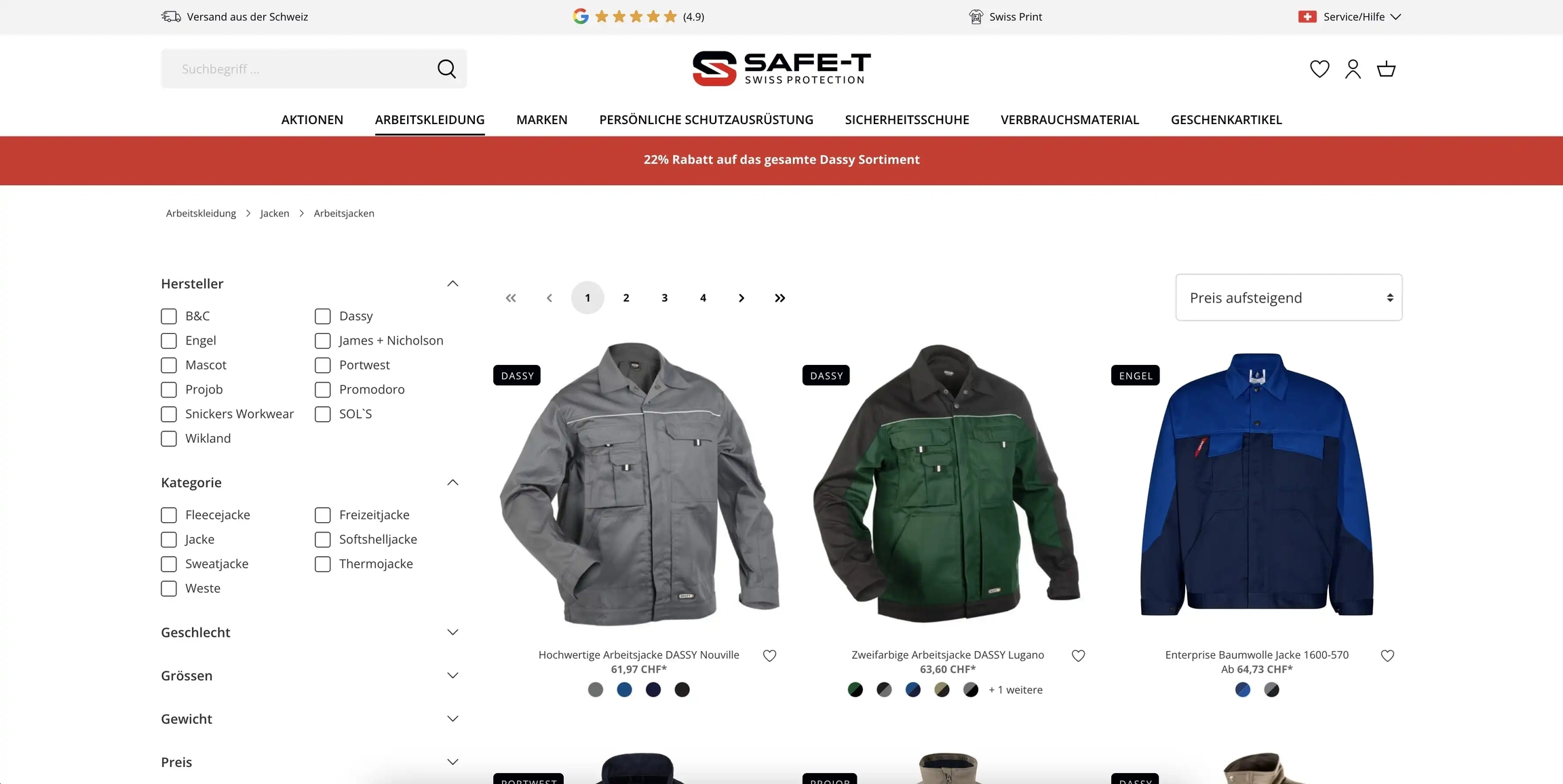1563x784 pixels.
Task: Open the shopping basket icon
Action: [1386, 68]
